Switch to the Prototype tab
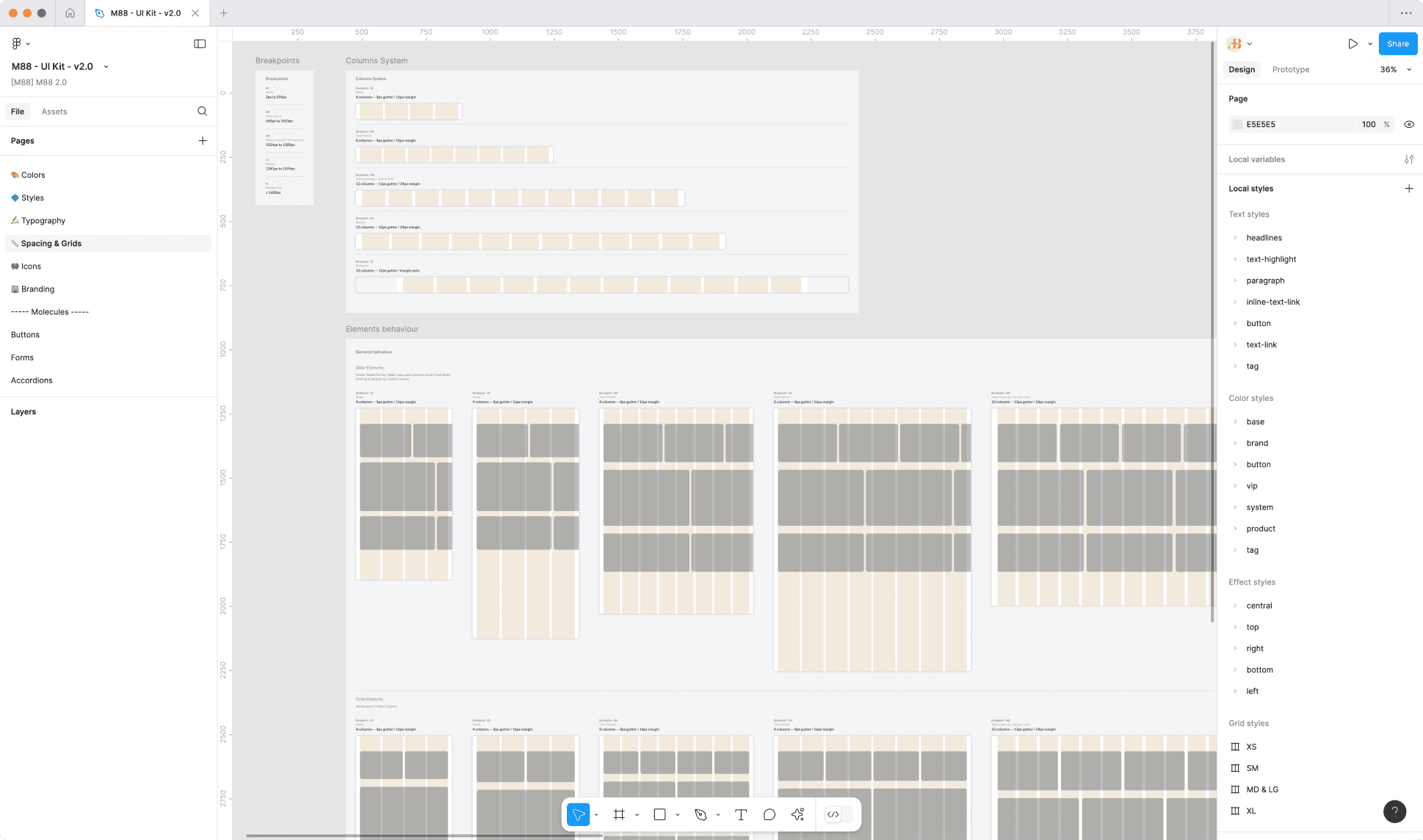The width and height of the screenshot is (1423, 840). [1290, 69]
